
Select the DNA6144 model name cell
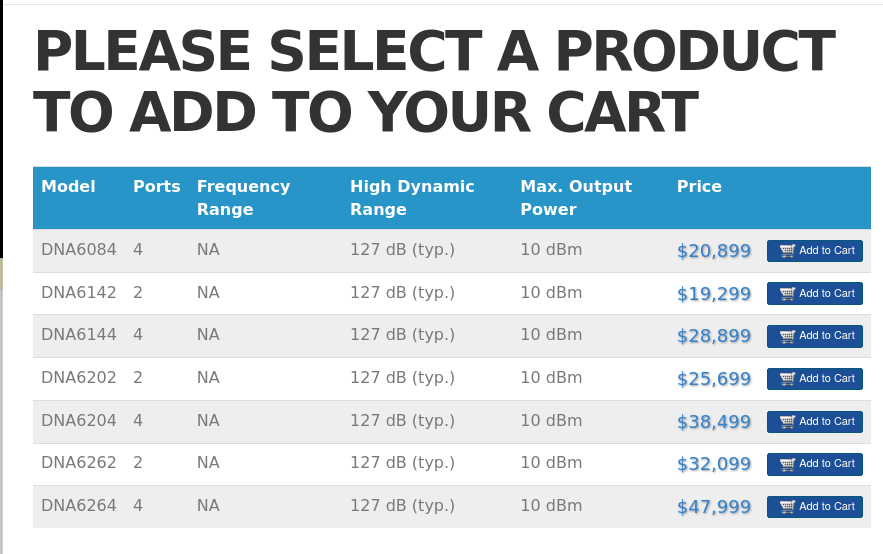pos(78,335)
